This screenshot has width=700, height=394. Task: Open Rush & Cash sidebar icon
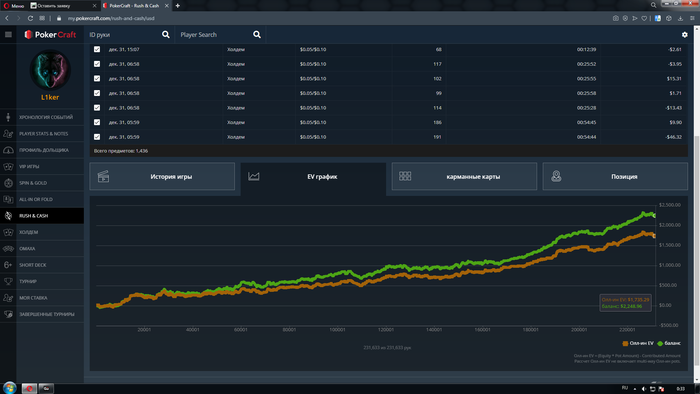coord(8,216)
